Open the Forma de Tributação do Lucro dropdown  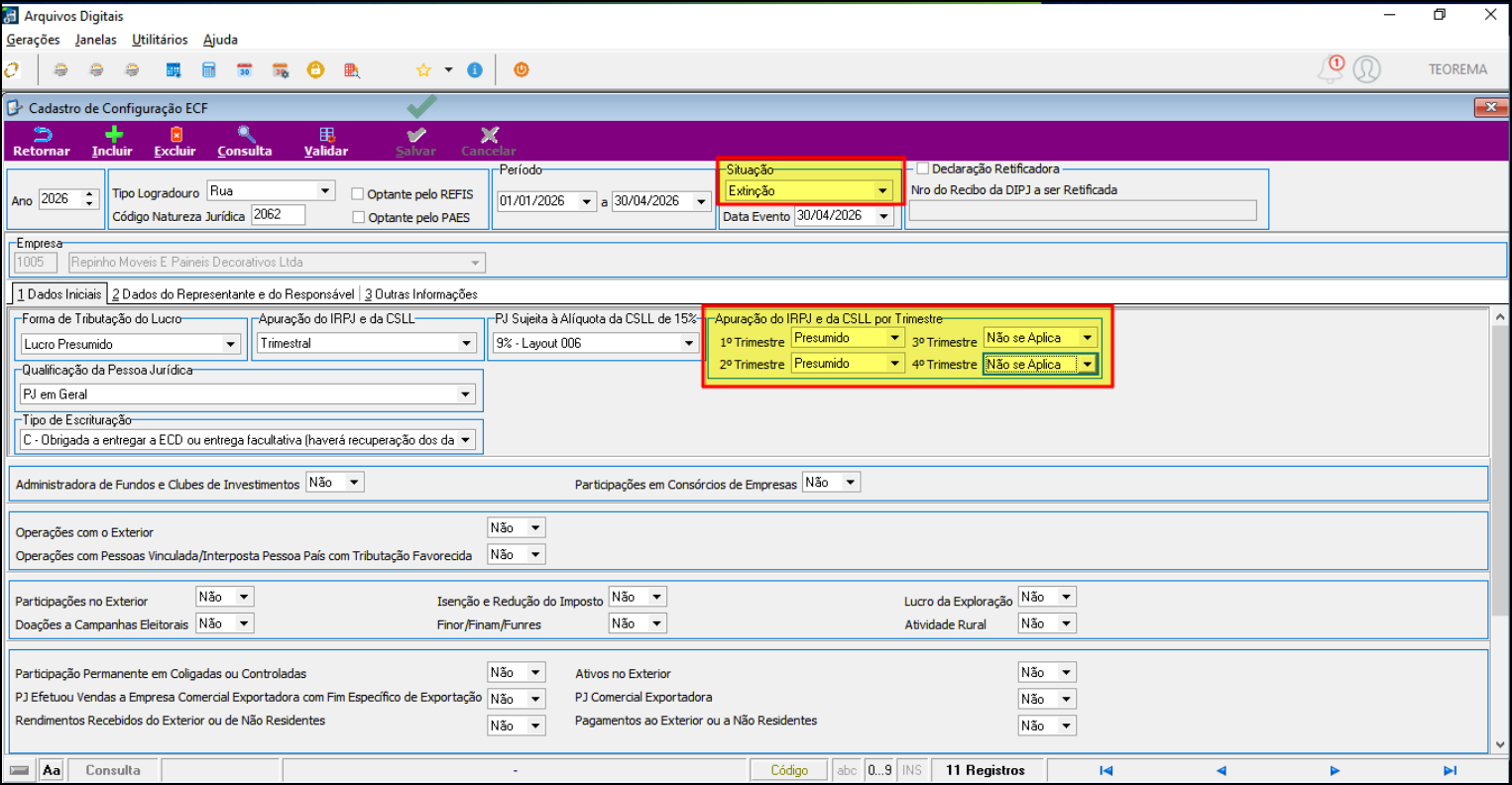231,344
